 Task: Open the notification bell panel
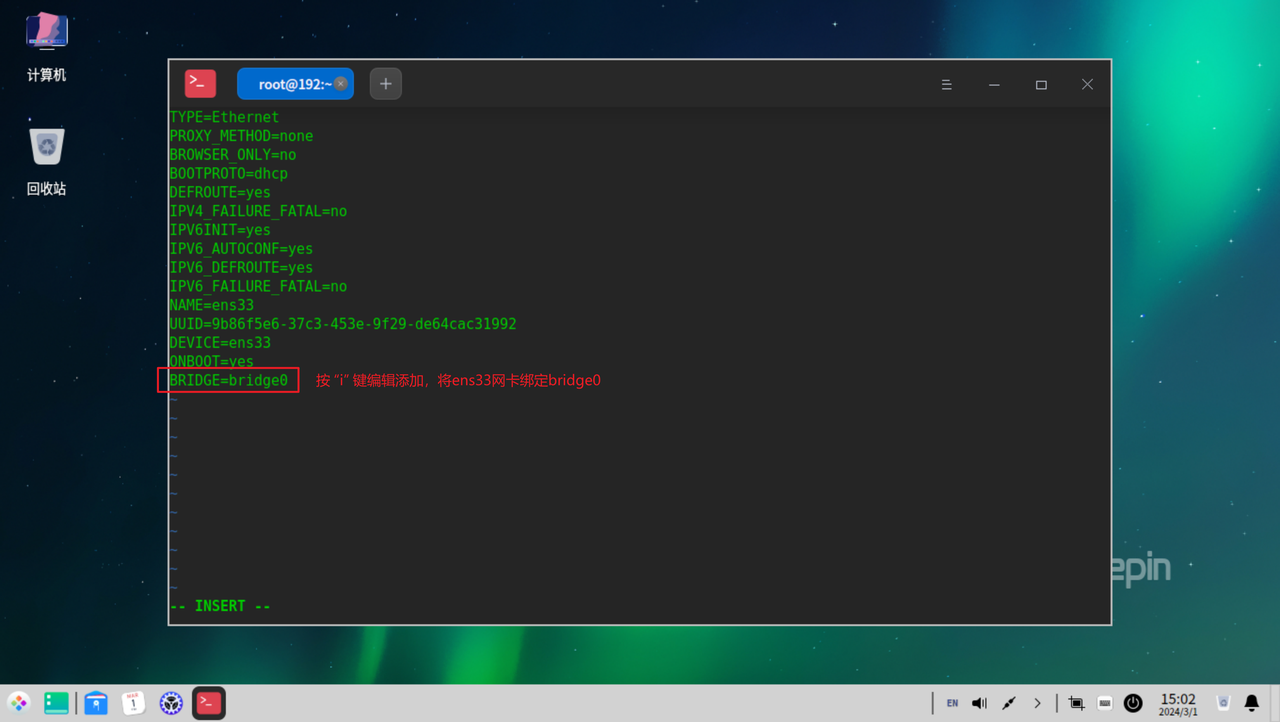[x=1252, y=703]
